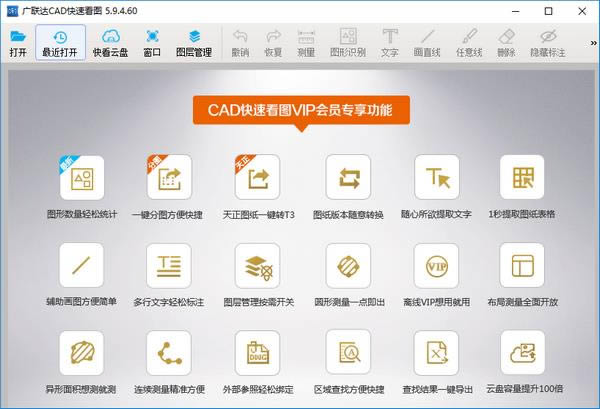This screenshot has height=409, width=600.
Task: Select the 任意线 freehand line tool
Action: 469,43
